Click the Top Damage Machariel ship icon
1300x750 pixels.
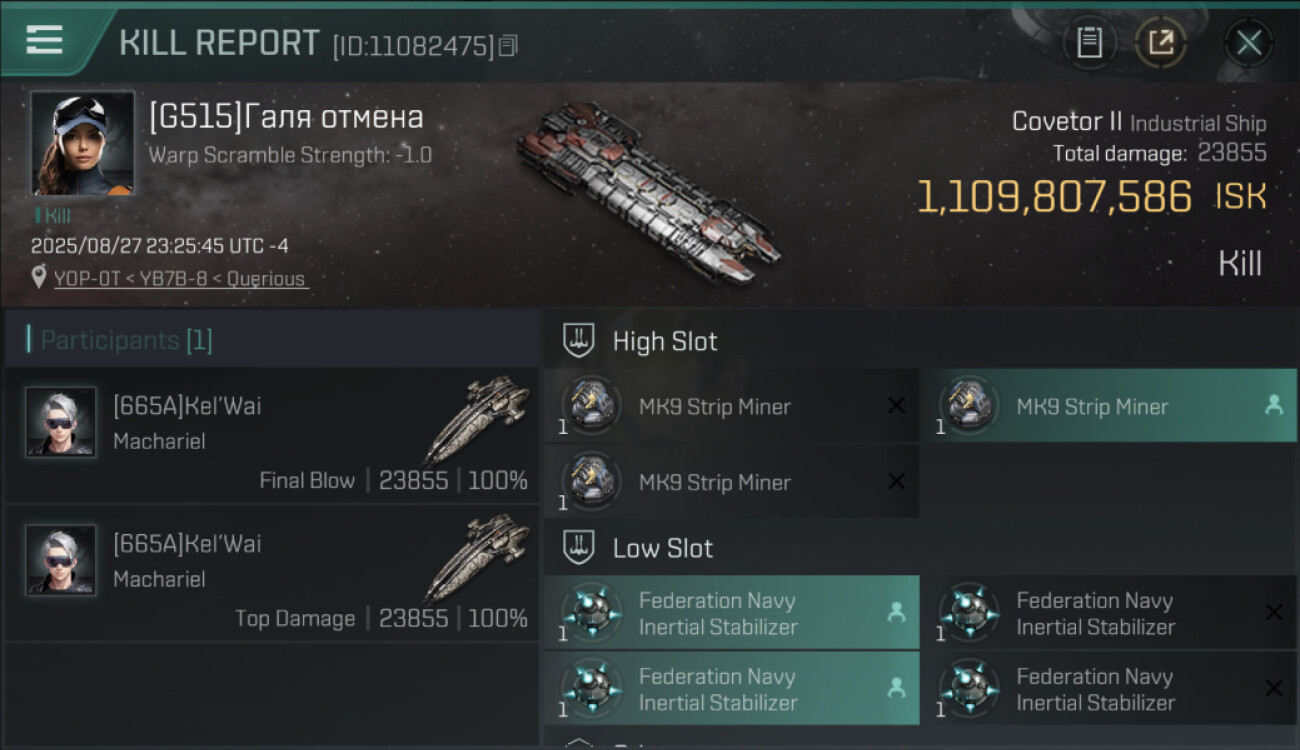click(476, 571)
